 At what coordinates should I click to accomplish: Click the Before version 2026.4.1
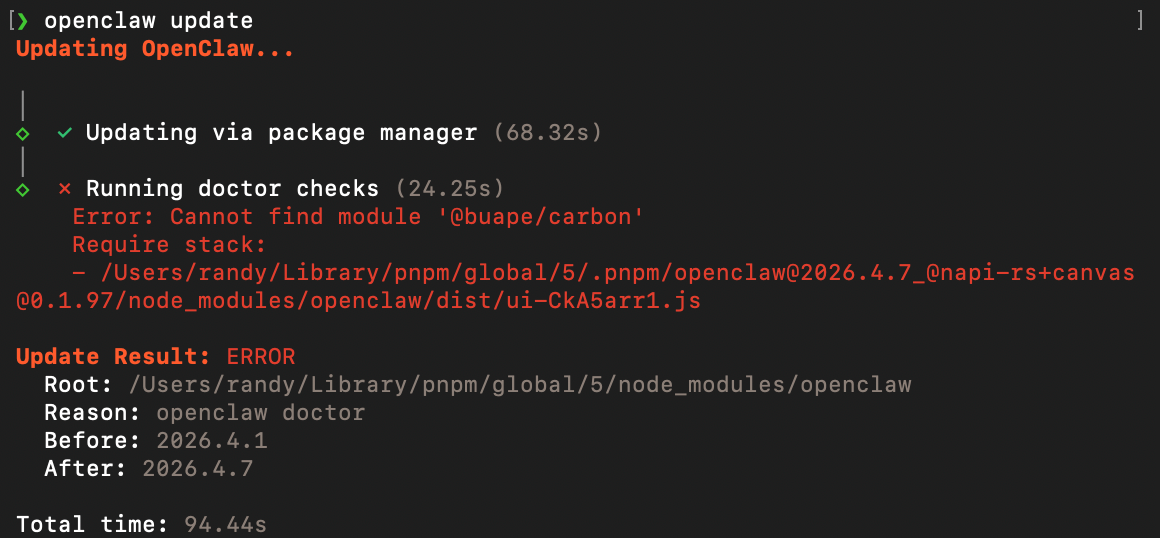pyautogui.click(x=212, y=441)
